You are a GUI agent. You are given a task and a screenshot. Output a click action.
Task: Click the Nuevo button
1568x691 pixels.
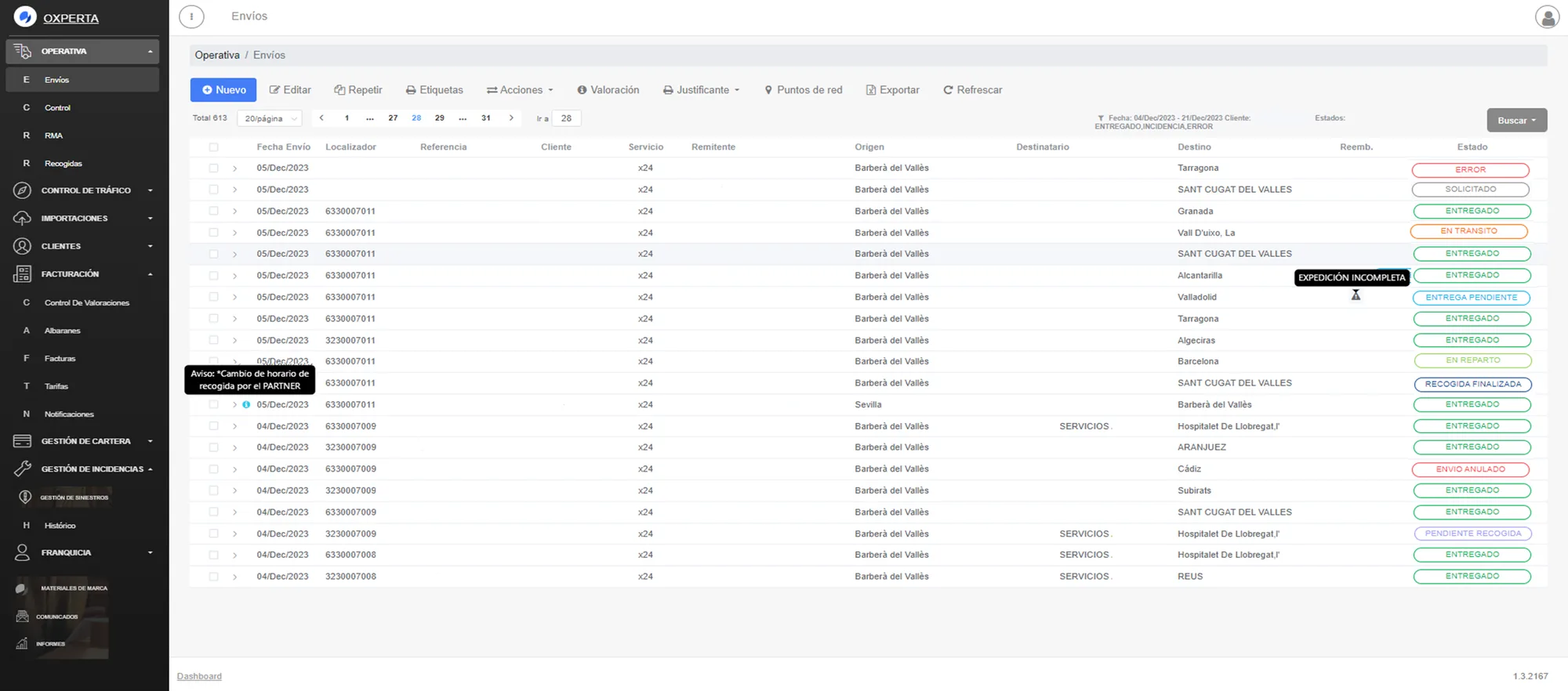[x=223, y=90]
